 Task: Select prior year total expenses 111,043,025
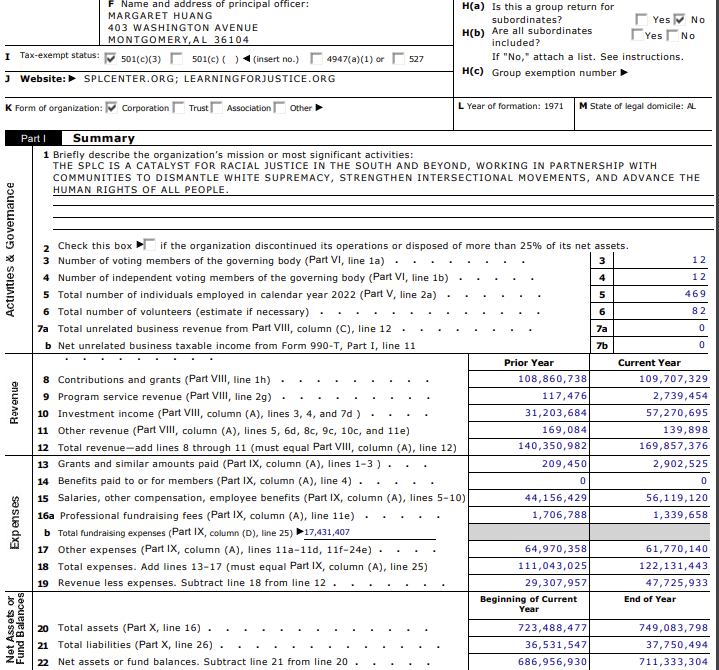tap(553, 565)
